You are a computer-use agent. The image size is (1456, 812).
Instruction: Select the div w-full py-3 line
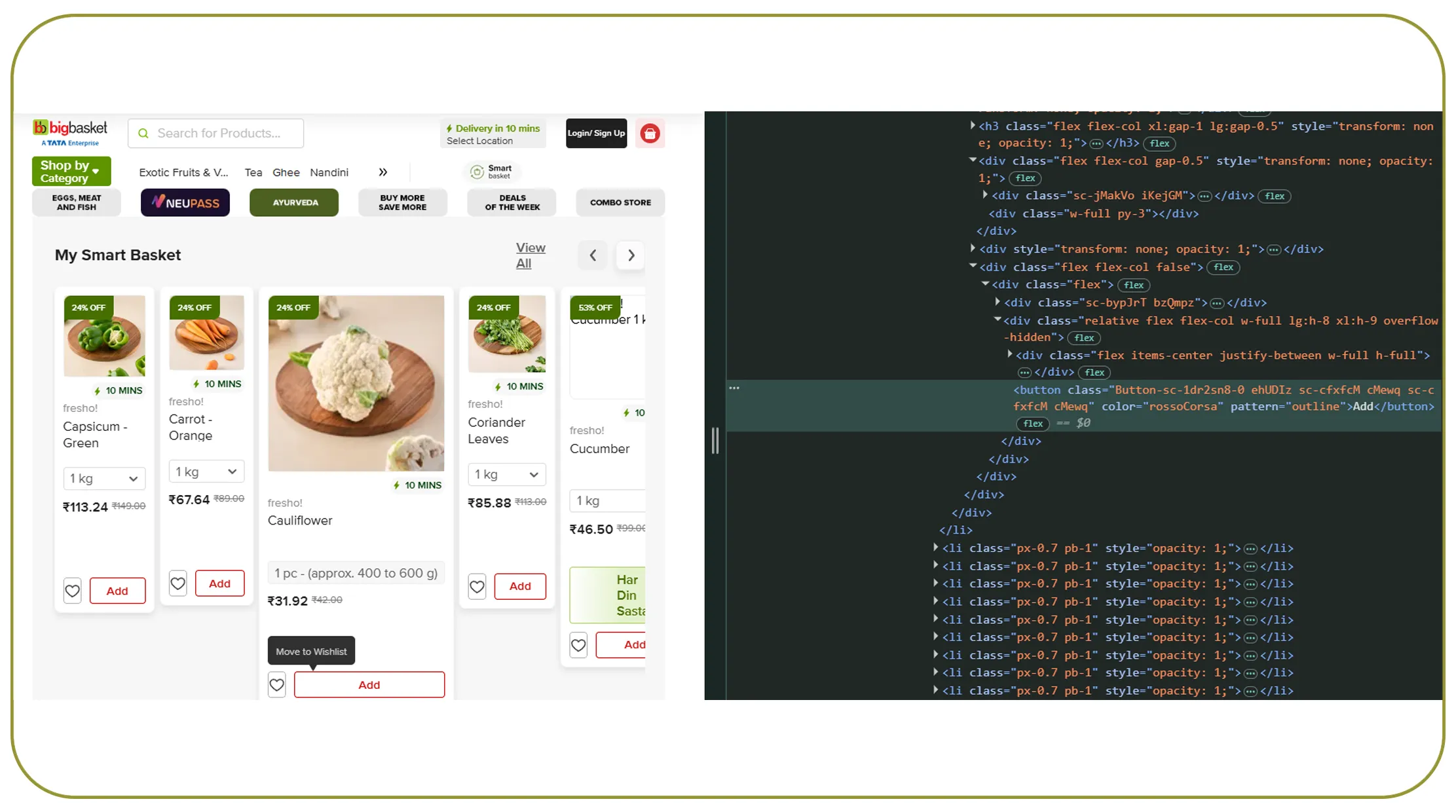point(1093,213)
